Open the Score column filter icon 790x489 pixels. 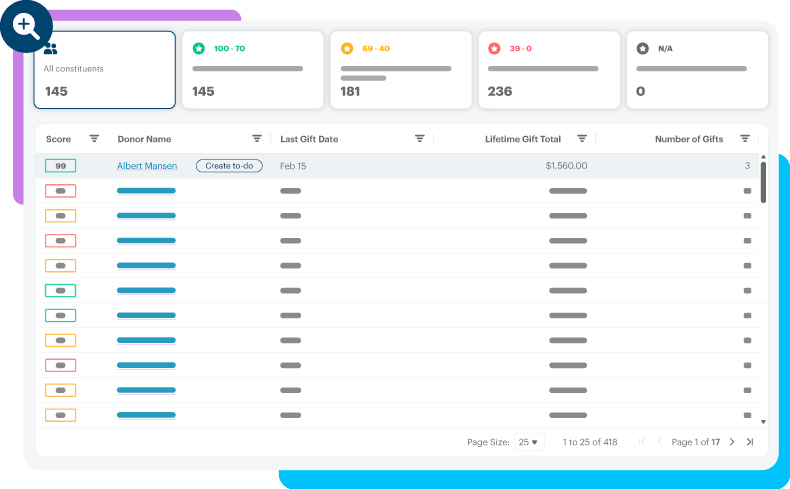click(94, 139)
